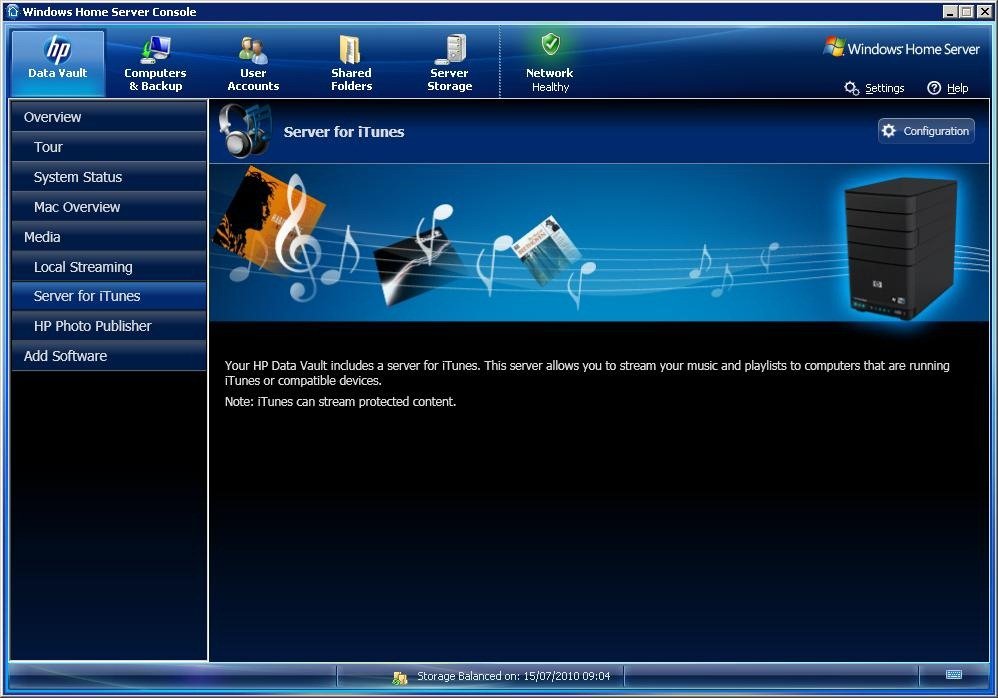998x698 pixels.
Task: Click the 'Server for iTunes' page heading
Action: pos(344,132)
